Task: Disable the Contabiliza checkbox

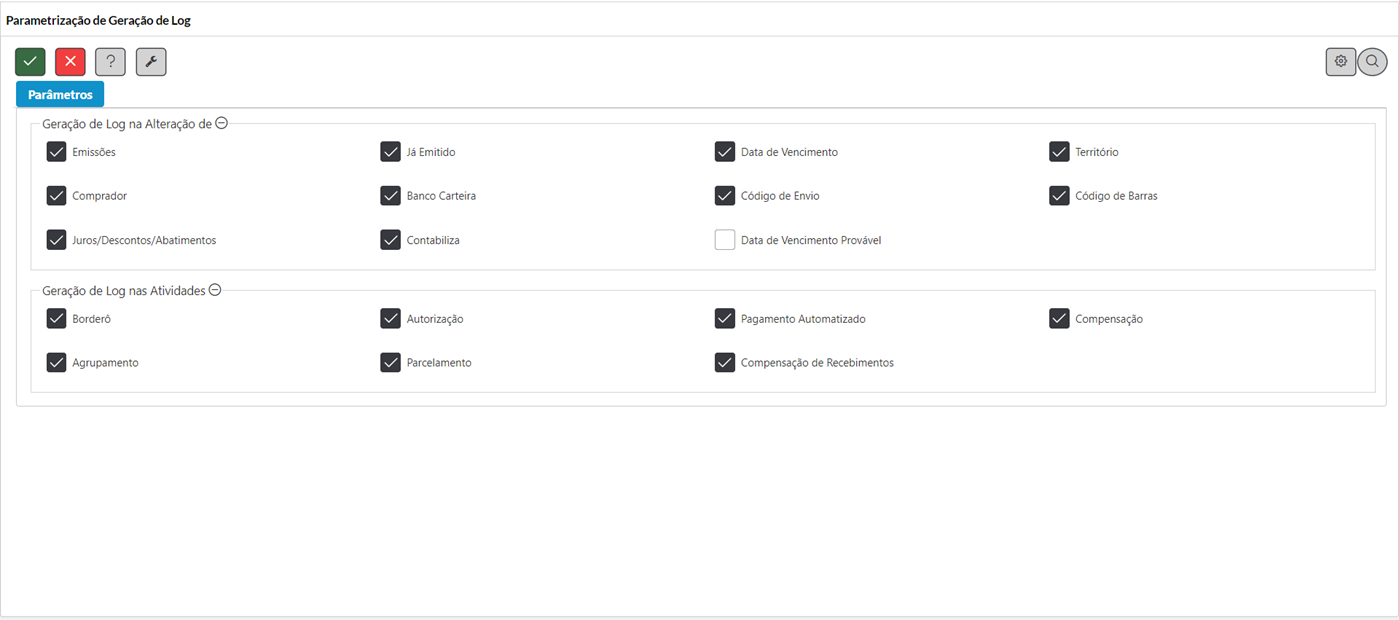Action: click(390, 240)
